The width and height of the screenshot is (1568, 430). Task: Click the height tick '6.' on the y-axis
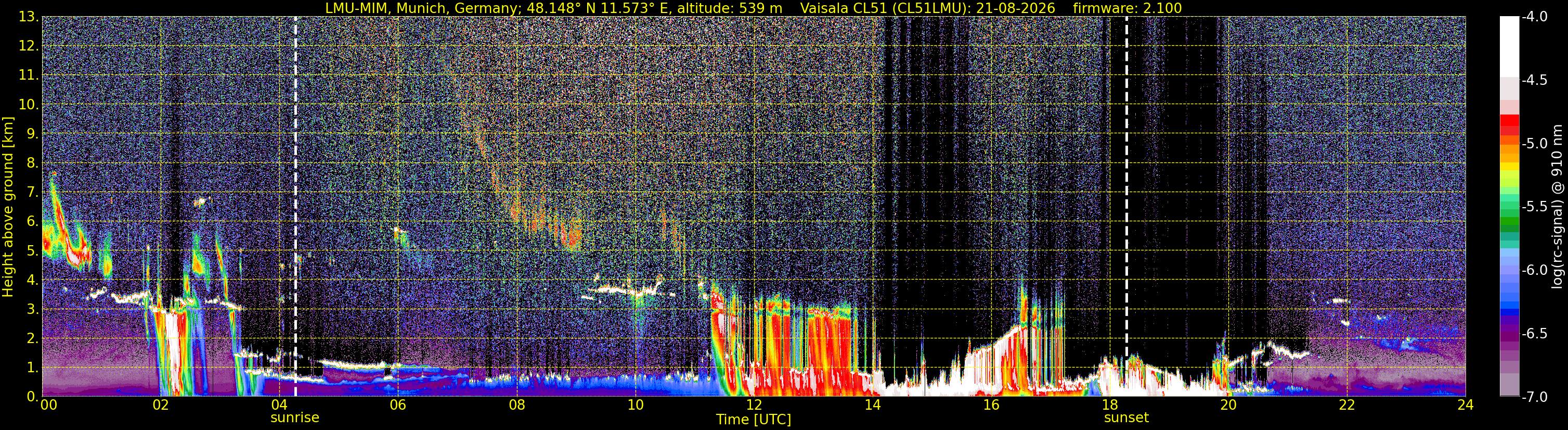(33, 222)
